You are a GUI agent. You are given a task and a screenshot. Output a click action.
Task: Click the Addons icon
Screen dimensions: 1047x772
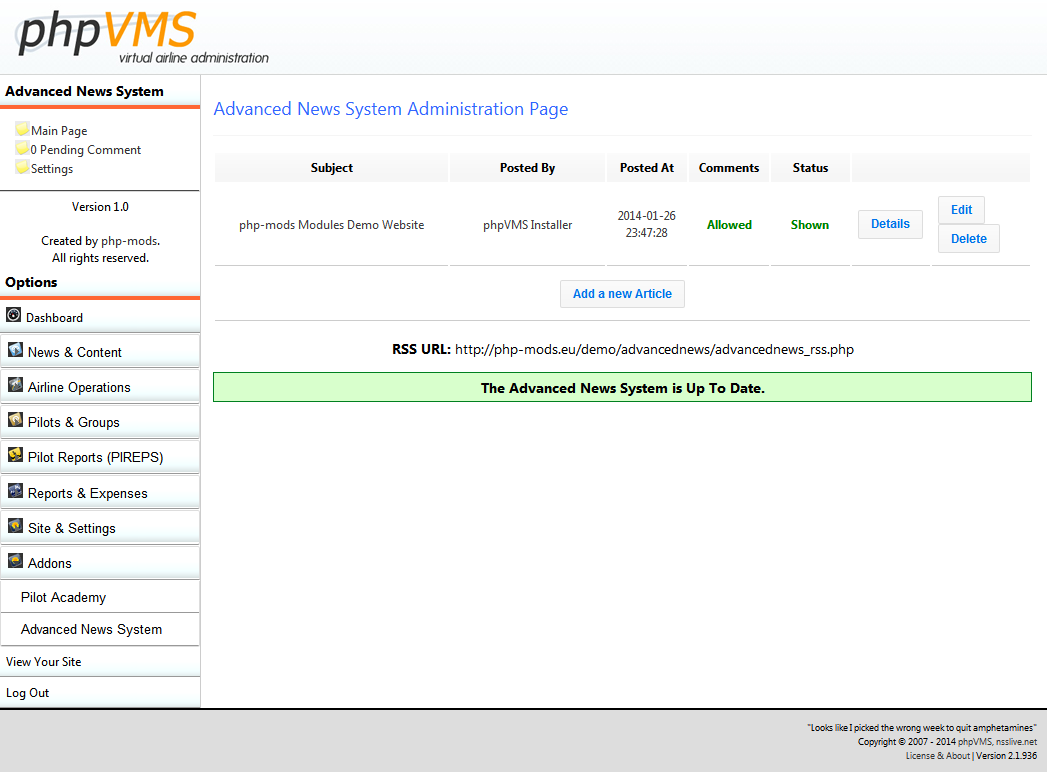[x=15, y=560]
